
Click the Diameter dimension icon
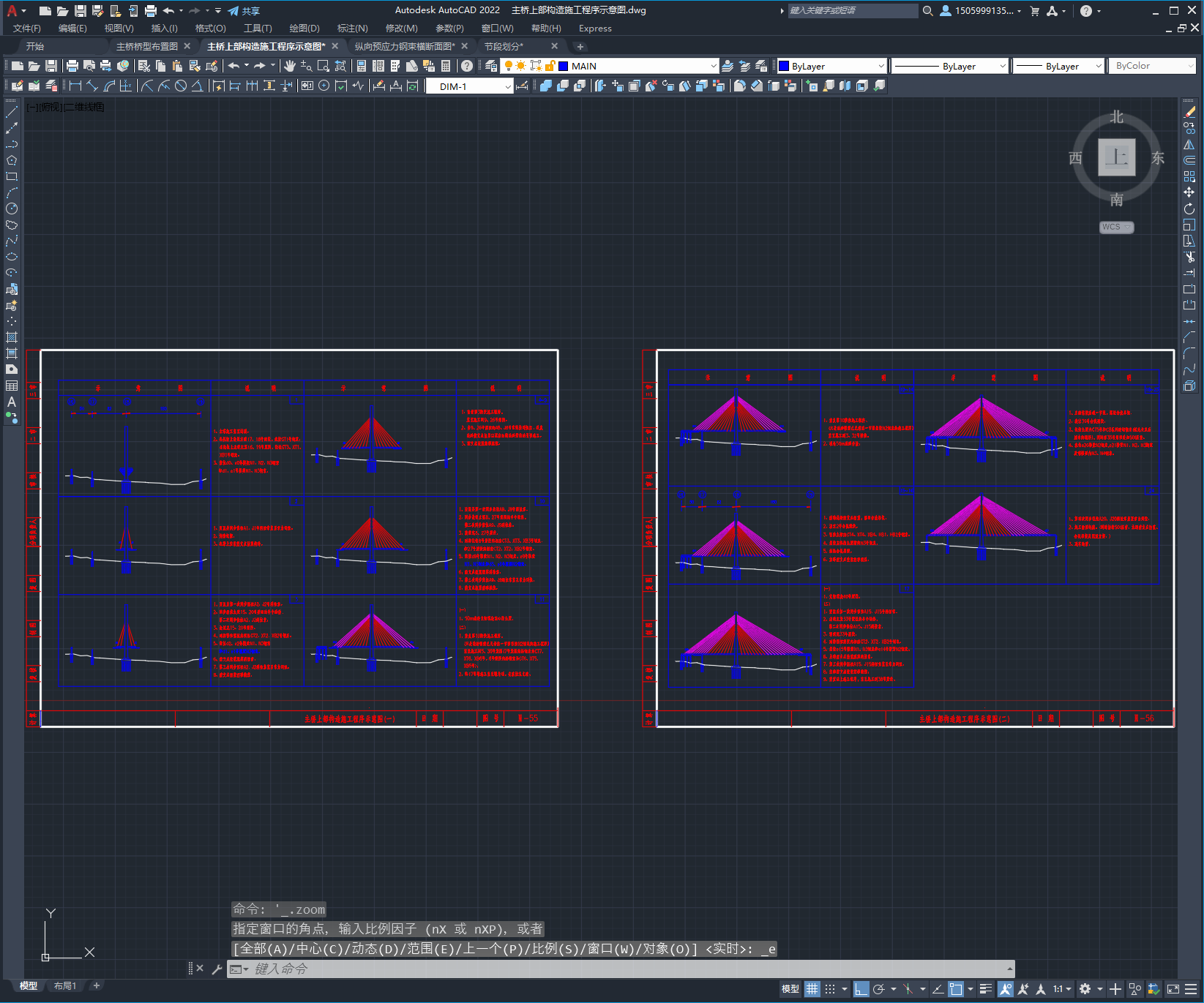click(181, 86)
